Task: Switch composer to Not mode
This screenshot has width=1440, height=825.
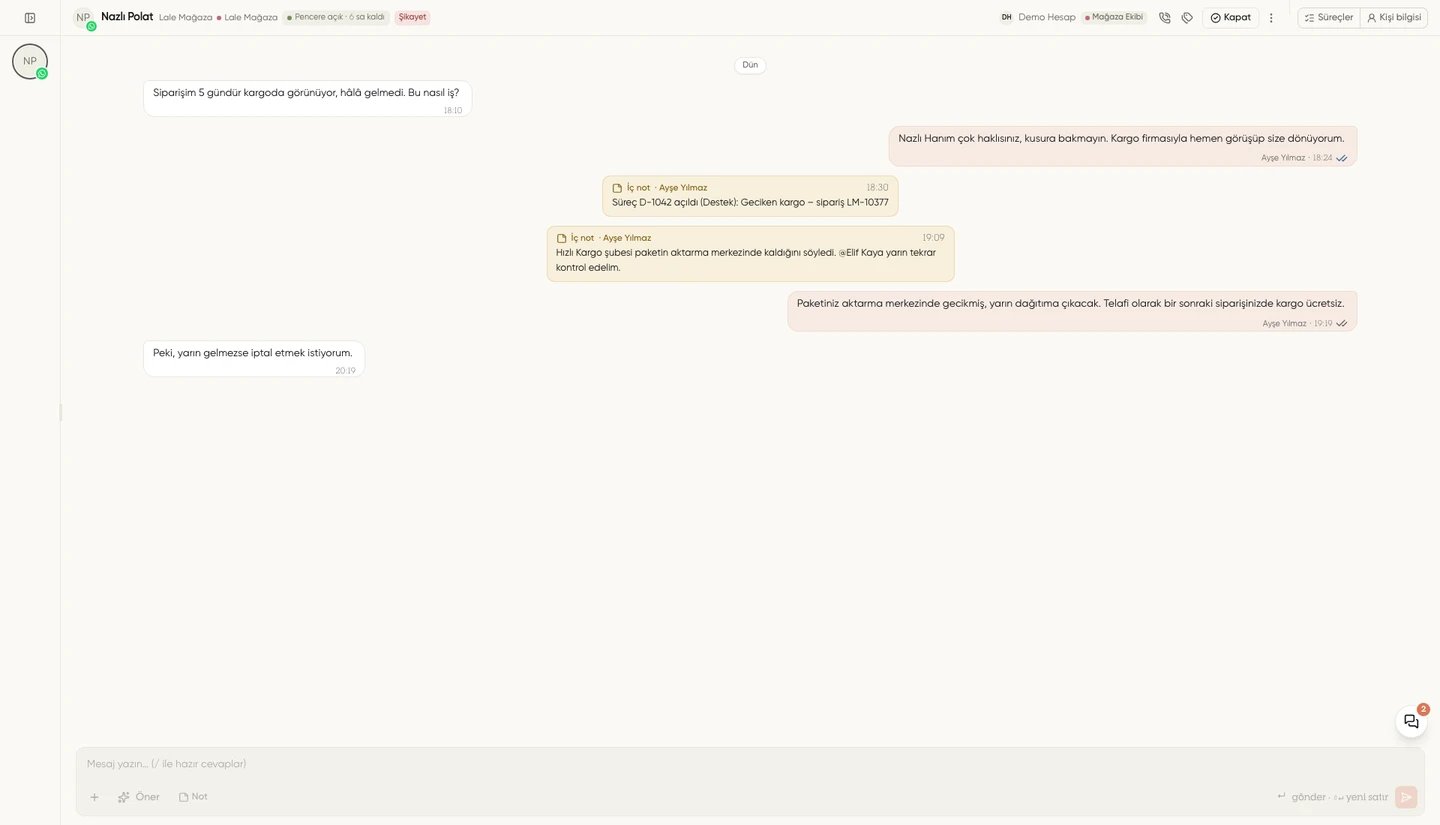Action: pos(193,797)
